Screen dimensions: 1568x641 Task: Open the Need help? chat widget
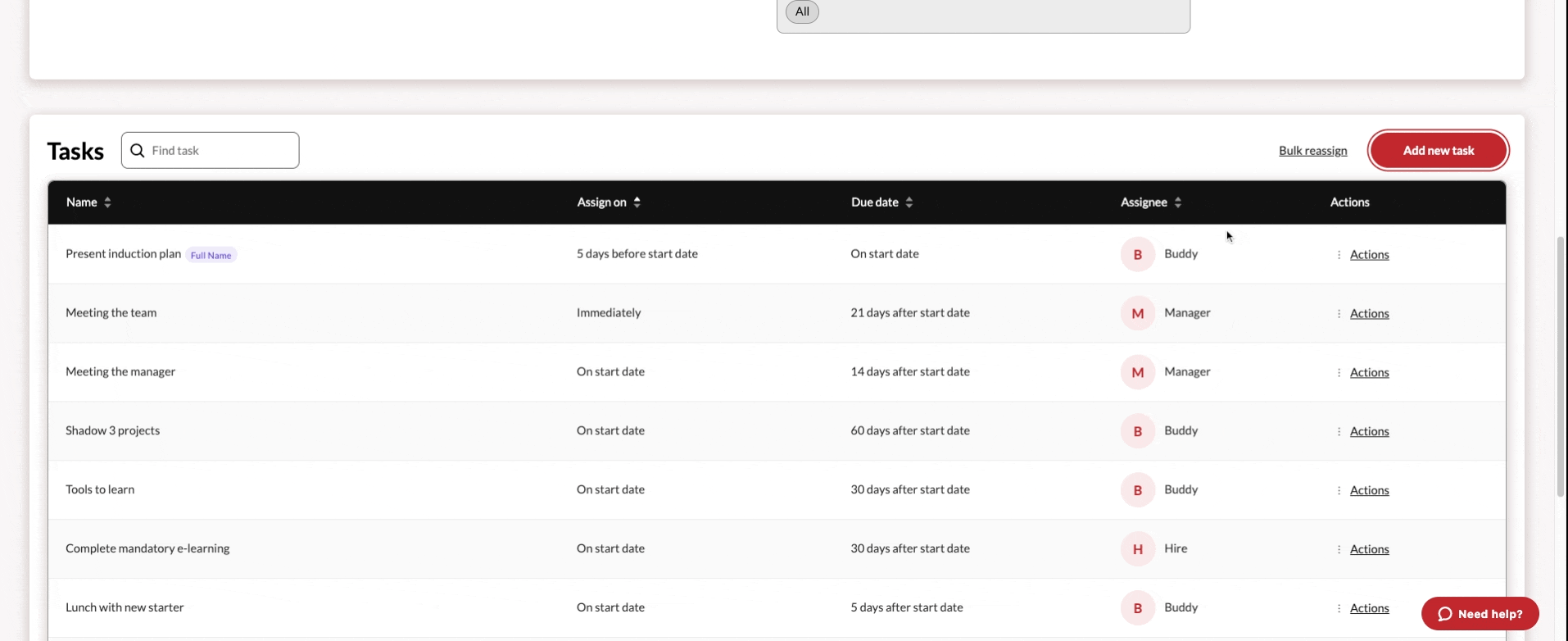pyautogui.click(x=1480, y=614)
